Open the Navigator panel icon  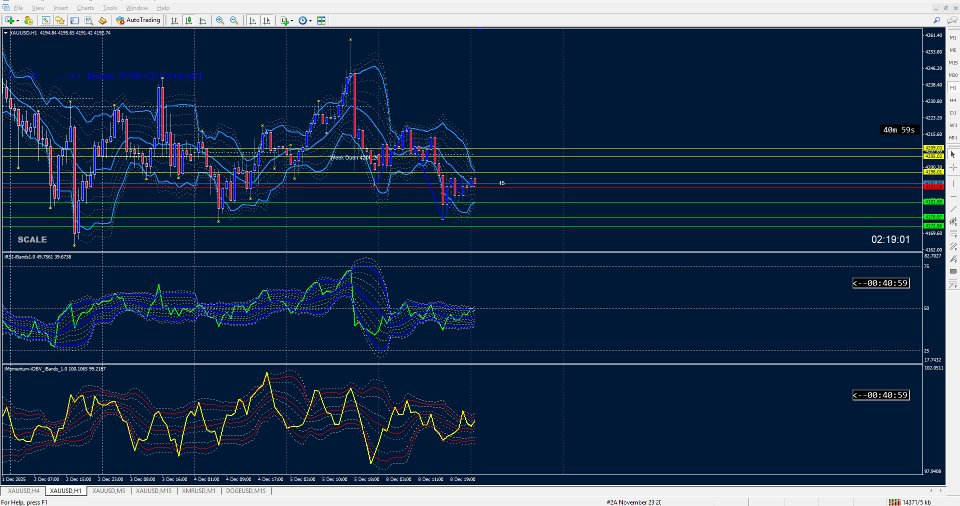(60, 20)
